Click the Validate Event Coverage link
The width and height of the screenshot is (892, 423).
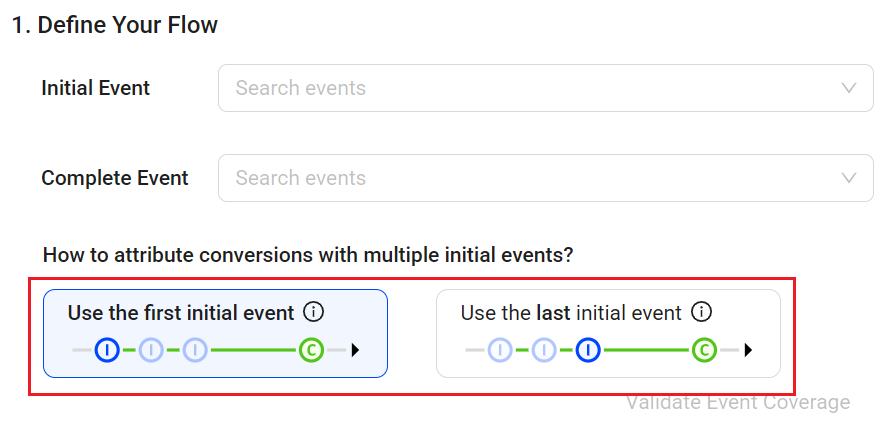[x=738, y=403]
